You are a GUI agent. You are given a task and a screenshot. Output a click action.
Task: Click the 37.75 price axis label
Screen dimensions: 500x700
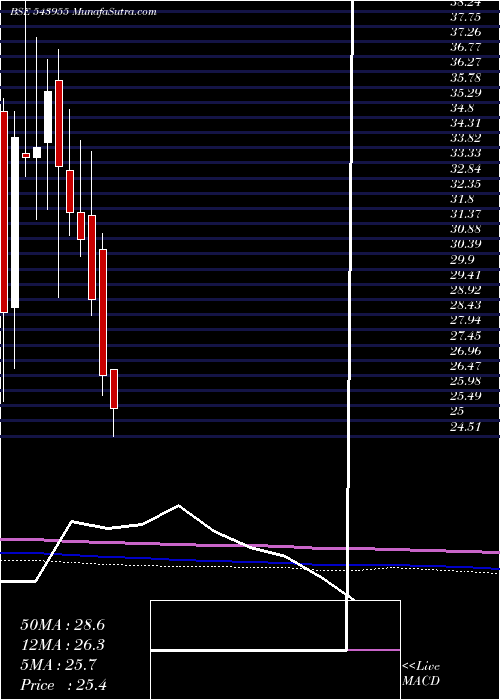465,17
